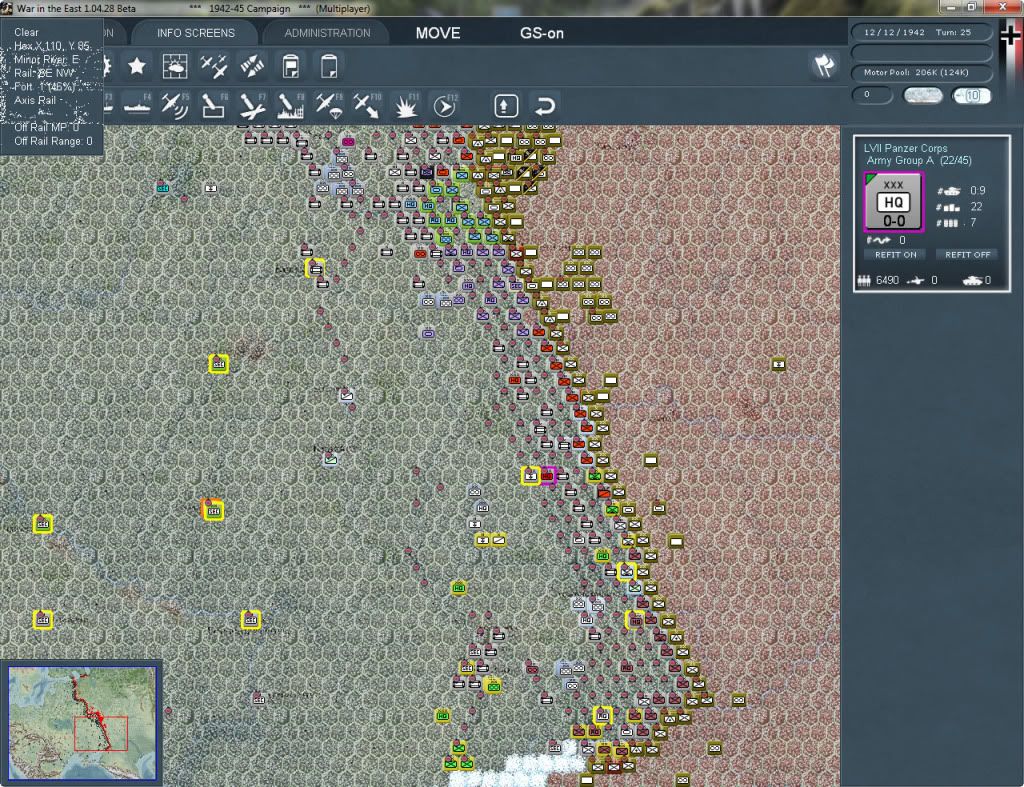The image size is (1024, 787).
Task: Select the F8 bomb city mode icon
Action: point(291,106)
